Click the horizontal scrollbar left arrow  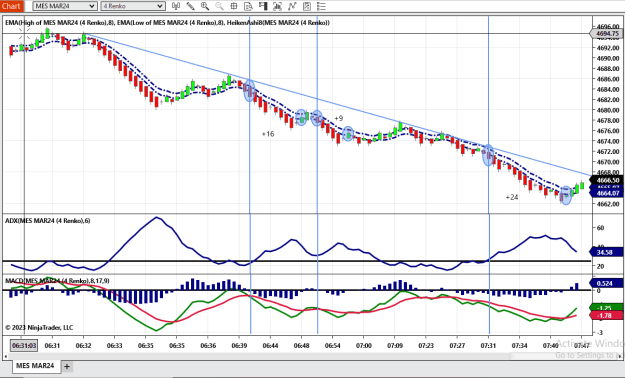pos(6,356)
